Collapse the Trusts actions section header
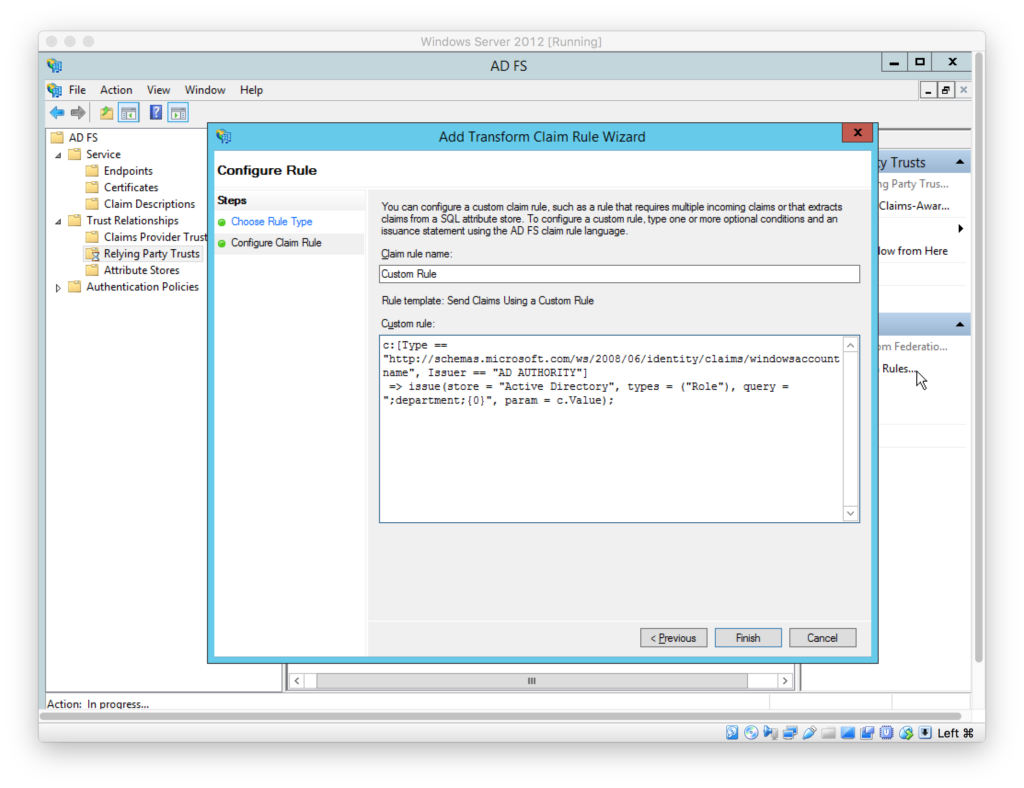1024x788 pixels. tap(959, 162)
